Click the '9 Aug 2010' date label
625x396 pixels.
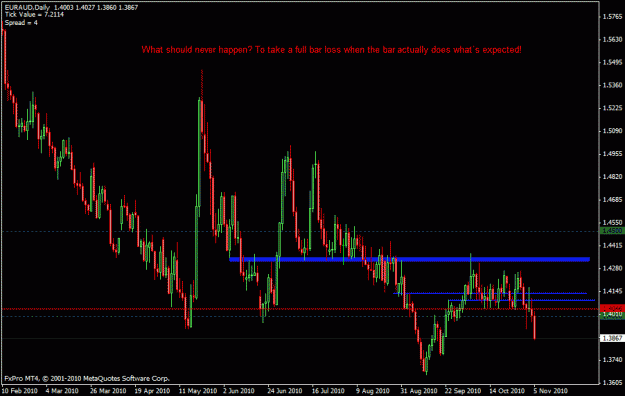pyautogui.click(x=373, y=391)
